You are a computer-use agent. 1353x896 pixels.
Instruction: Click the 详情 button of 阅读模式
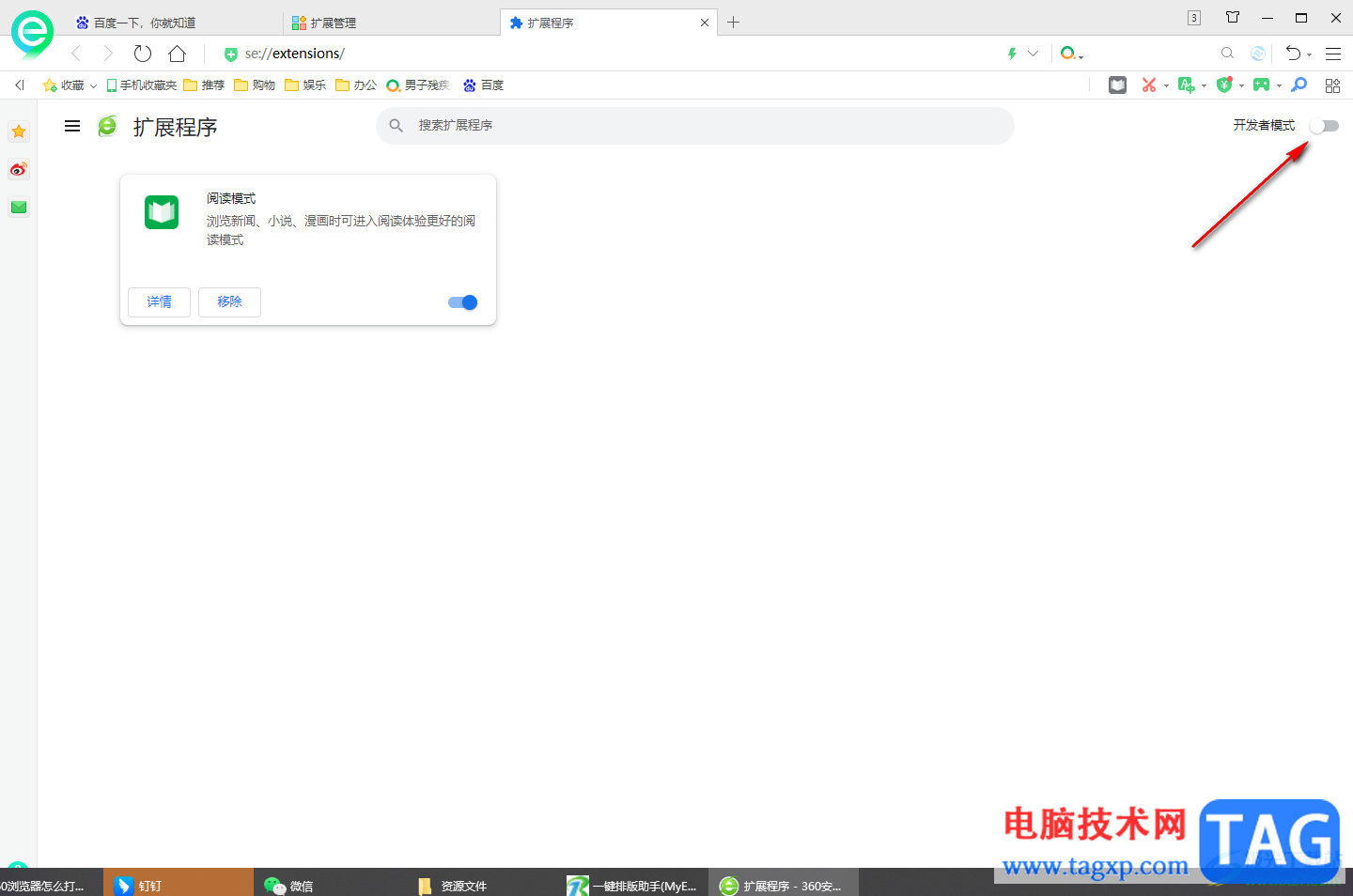coord(158,301)
